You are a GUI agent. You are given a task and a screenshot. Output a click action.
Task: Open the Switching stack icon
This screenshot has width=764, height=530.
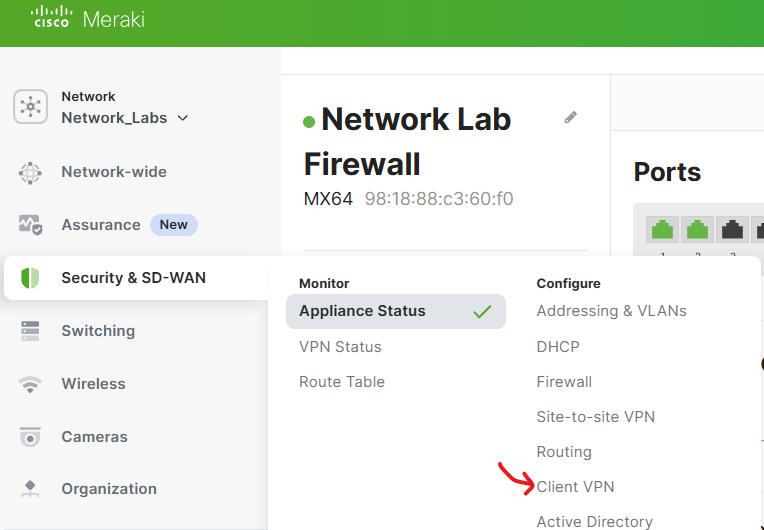click(x=30, y=331)
